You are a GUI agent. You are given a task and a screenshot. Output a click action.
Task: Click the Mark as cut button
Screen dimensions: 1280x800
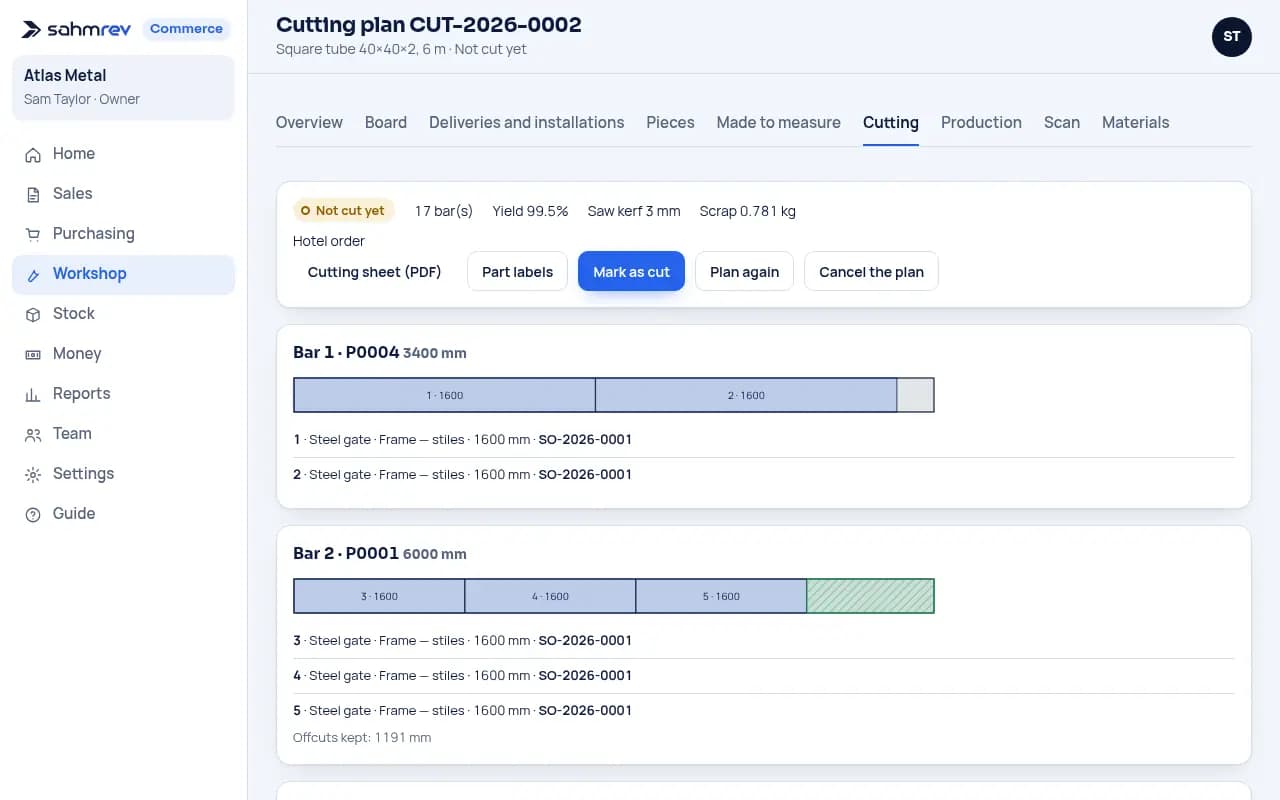click(x=631, y=271)
